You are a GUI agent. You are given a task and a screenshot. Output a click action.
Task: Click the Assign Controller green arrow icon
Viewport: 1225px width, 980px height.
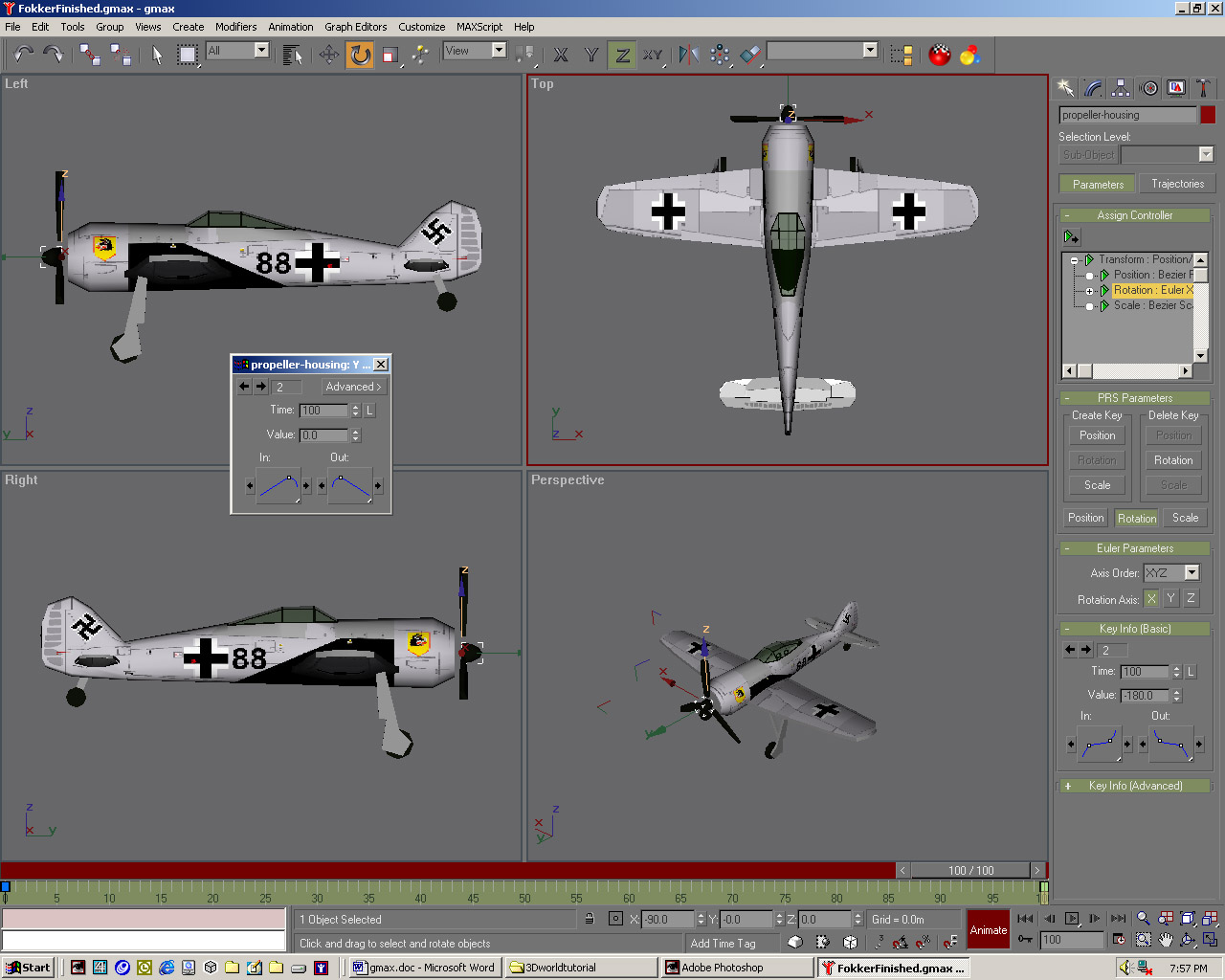1071,236
